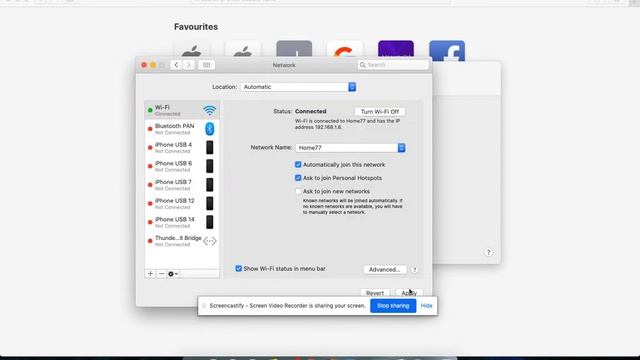Click Turn Wi-Fi Off button
This screenshot has height=360, width=640.
click(x=380, y=111)
